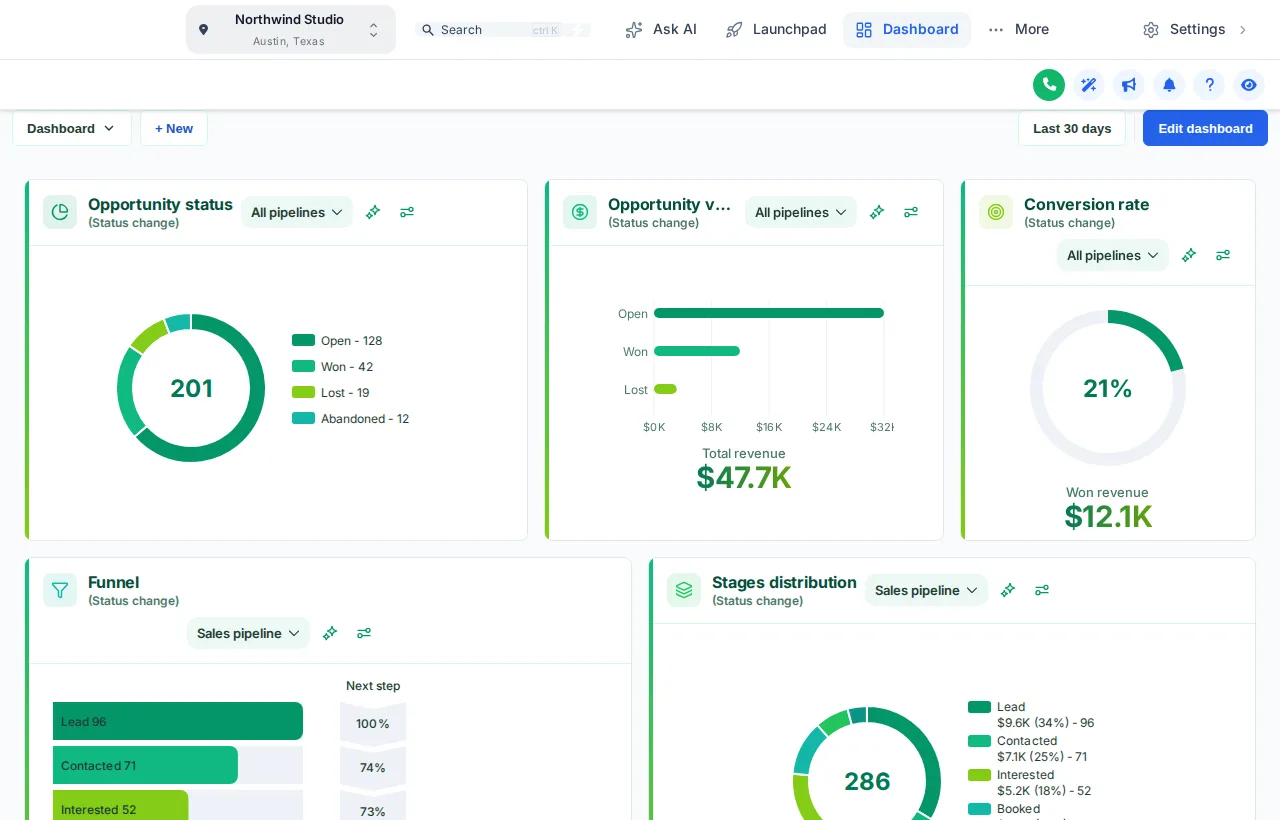Open the More navigation menu
The width and height of the screenshot is (1280, 820).
(1018, 30)
